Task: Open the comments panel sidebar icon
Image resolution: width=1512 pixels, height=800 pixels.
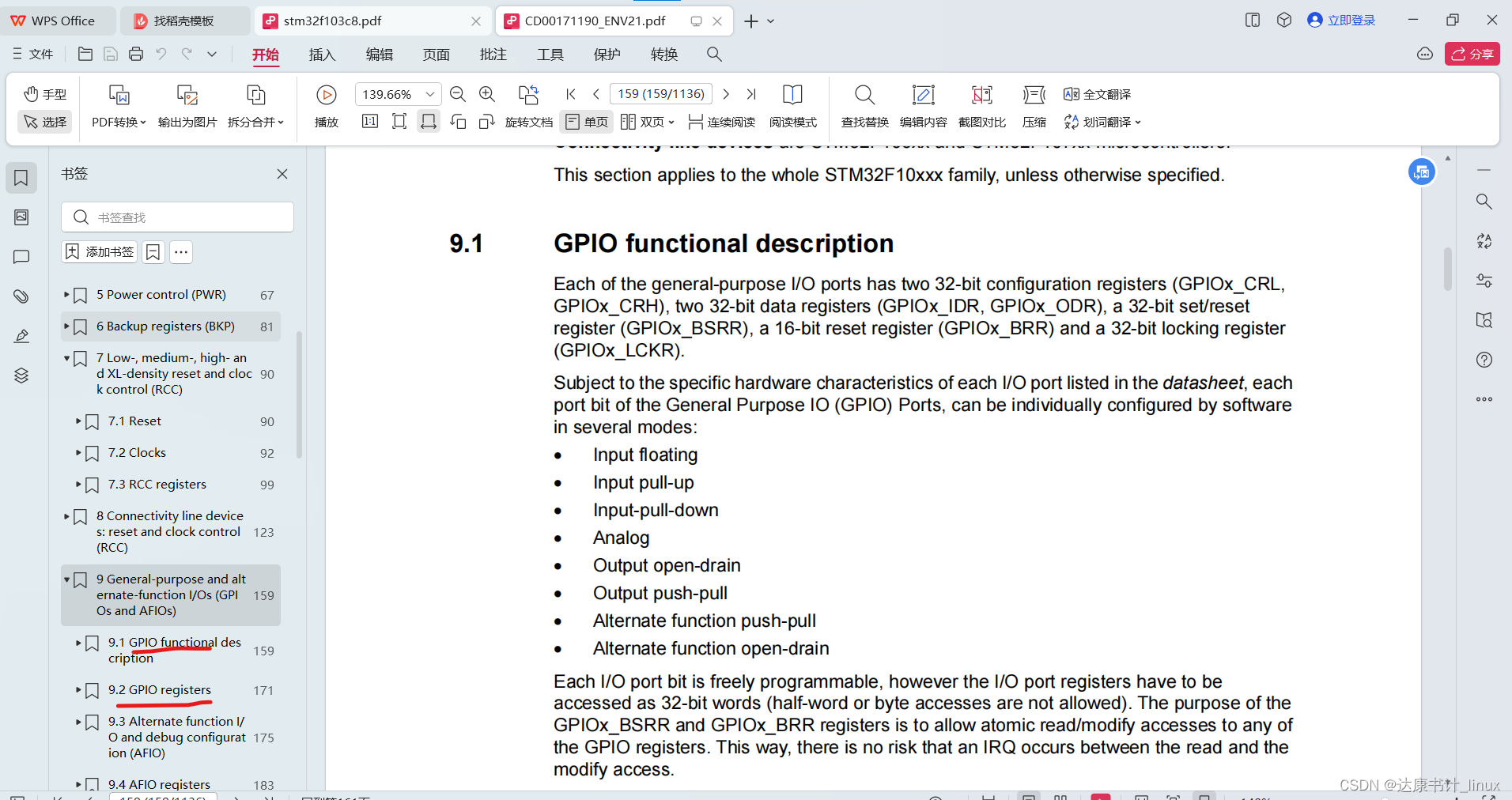Action: coord(21,257)
